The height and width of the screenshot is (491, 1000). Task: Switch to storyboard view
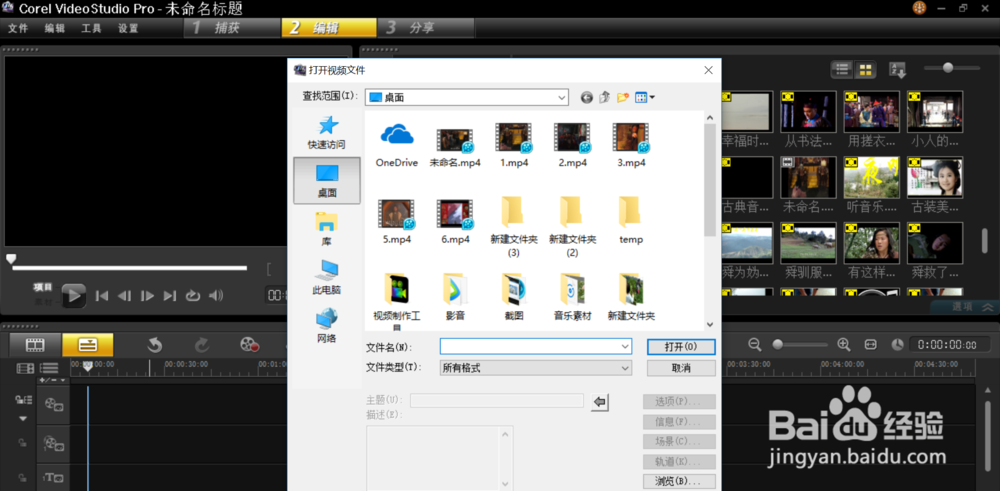point(35,345)
